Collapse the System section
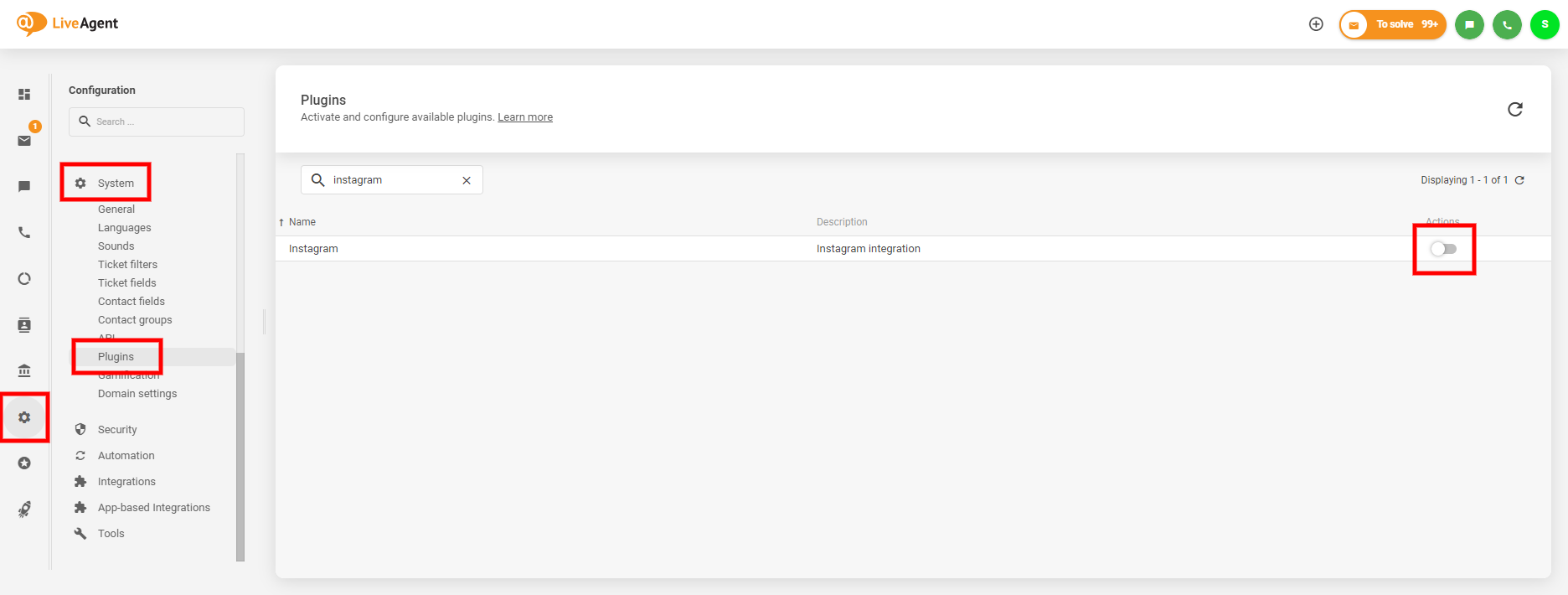This screenshot has width=1568, height=595. [x=116, y=184]
